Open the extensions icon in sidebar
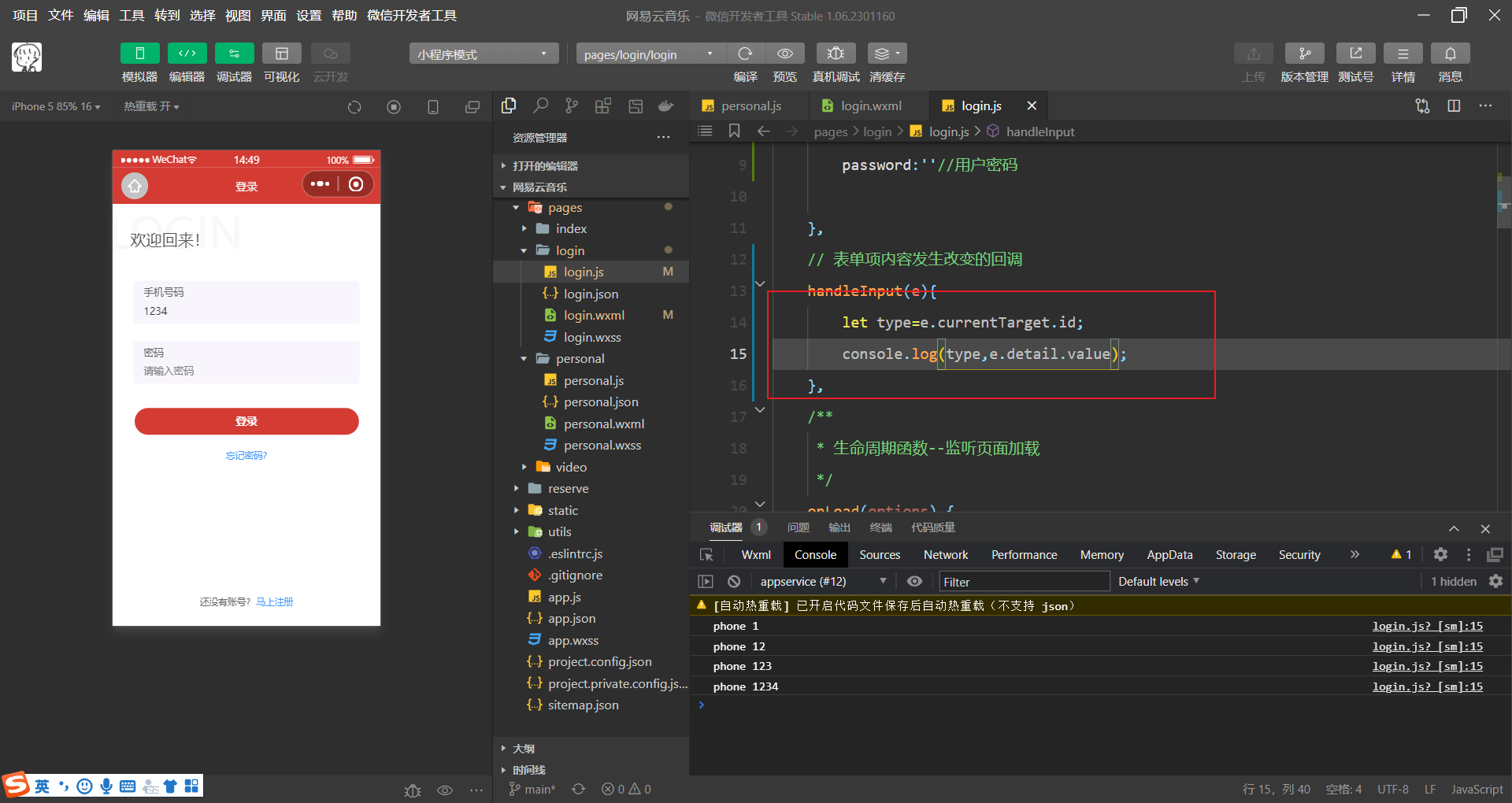The width and height of the screenshot is (1512, 803). click(x=603, y=105)
